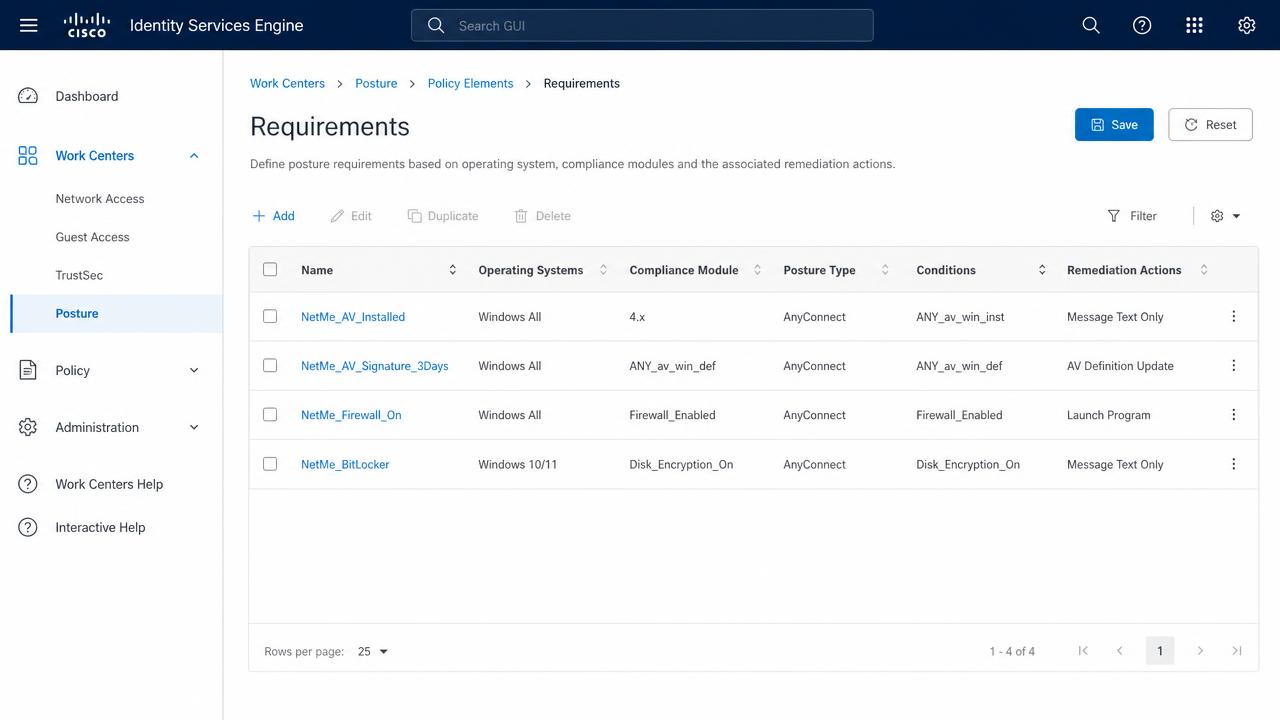Click the Reset button
Viewport: 1280px width, 720px height.
[1210, 125]
